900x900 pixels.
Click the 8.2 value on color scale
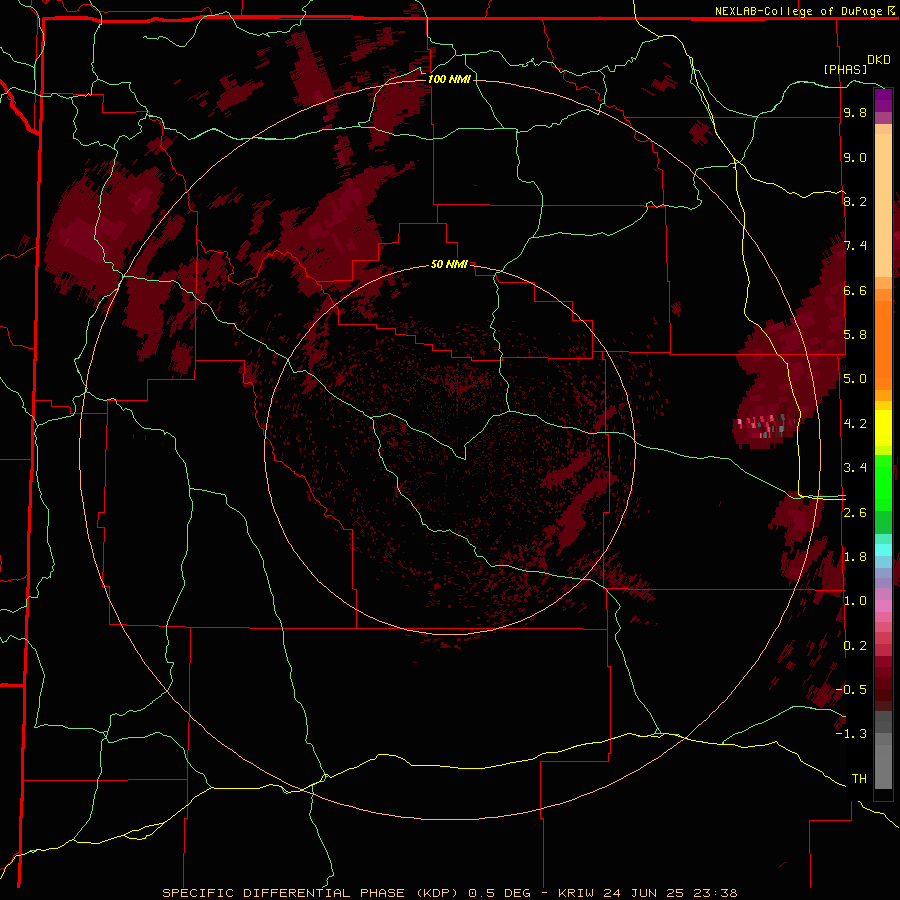(x=855, y=201)
